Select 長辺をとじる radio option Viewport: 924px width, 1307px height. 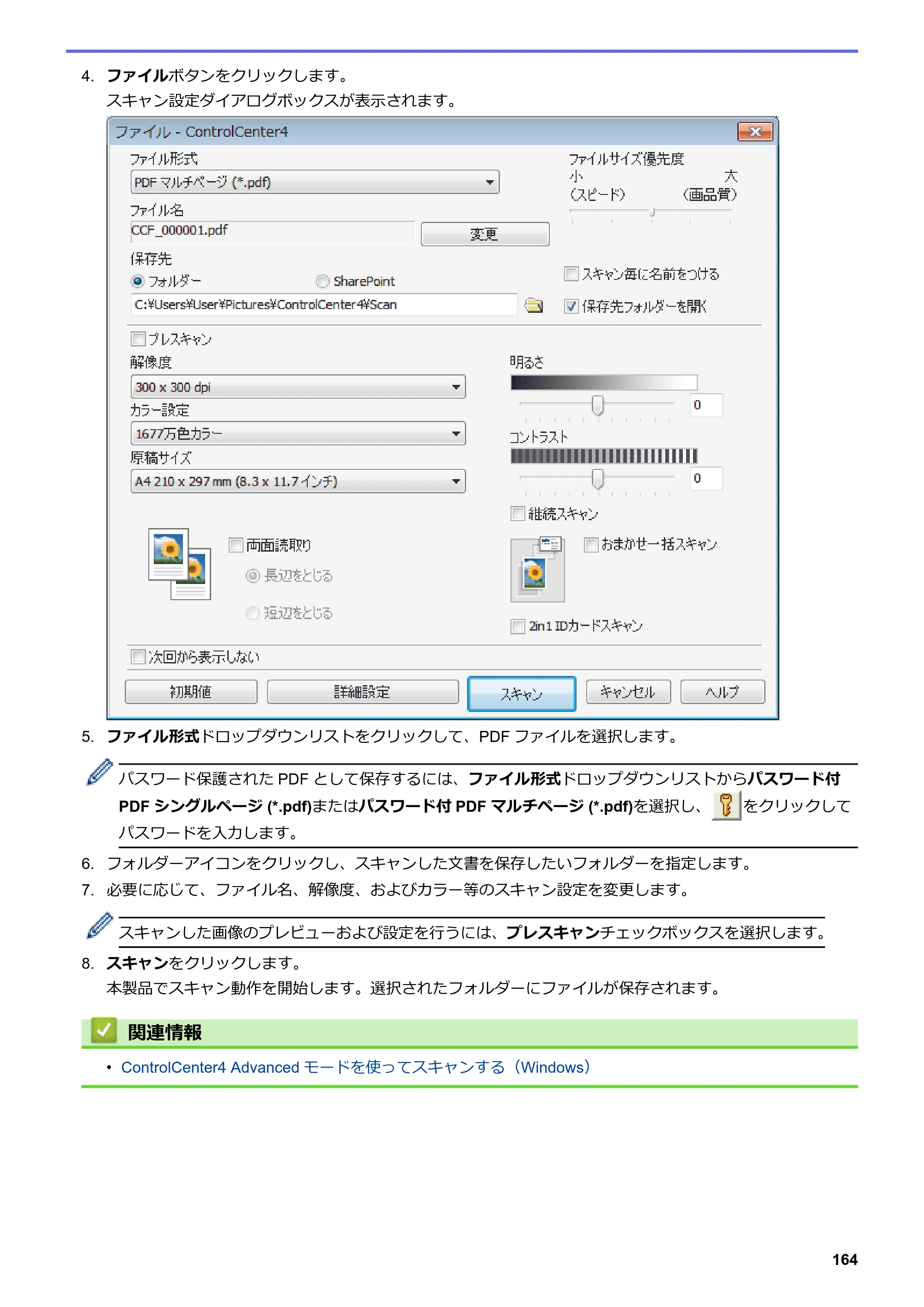(x=253, y=576)
